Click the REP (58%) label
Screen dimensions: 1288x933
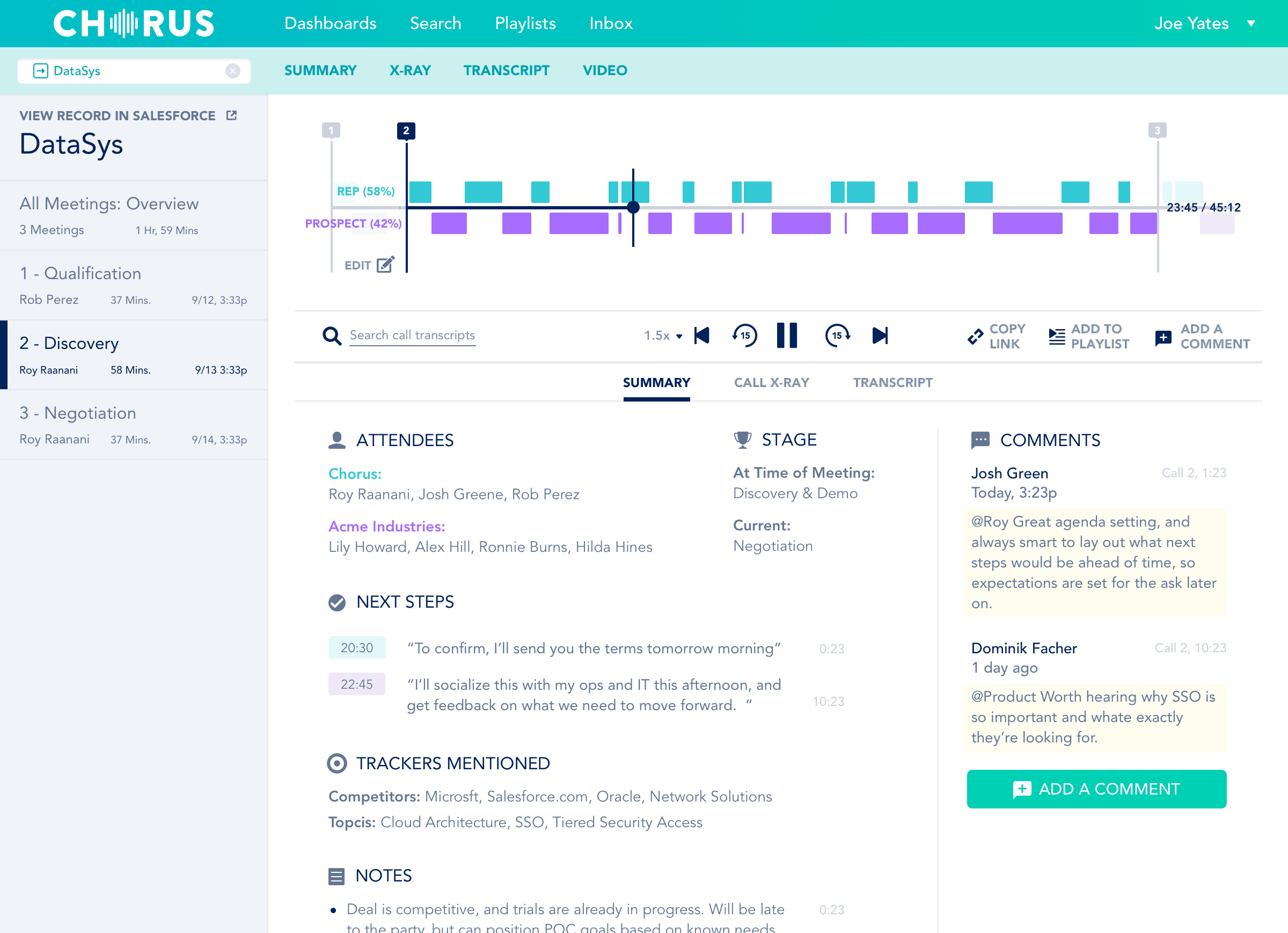coord(365,192)
